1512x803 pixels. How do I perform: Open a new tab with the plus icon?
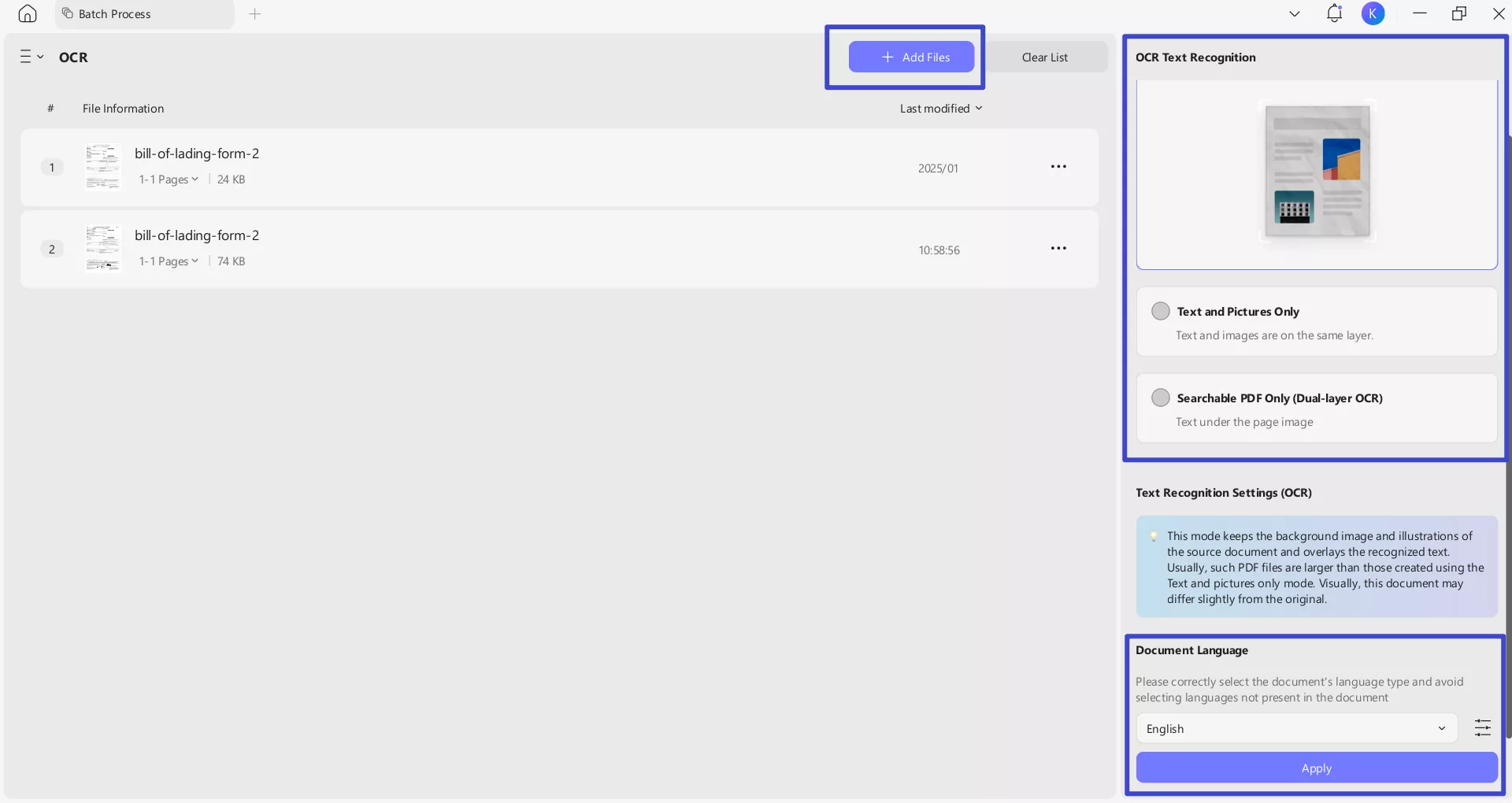click(254, 13)
